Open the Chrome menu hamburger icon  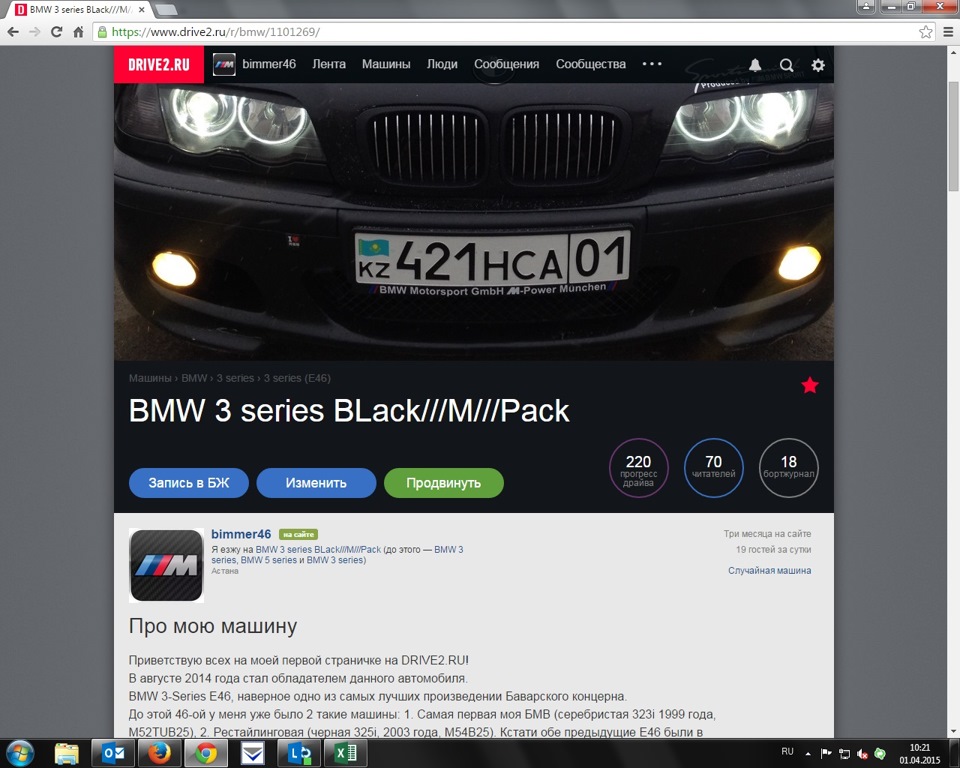click(x=948, y=32)
